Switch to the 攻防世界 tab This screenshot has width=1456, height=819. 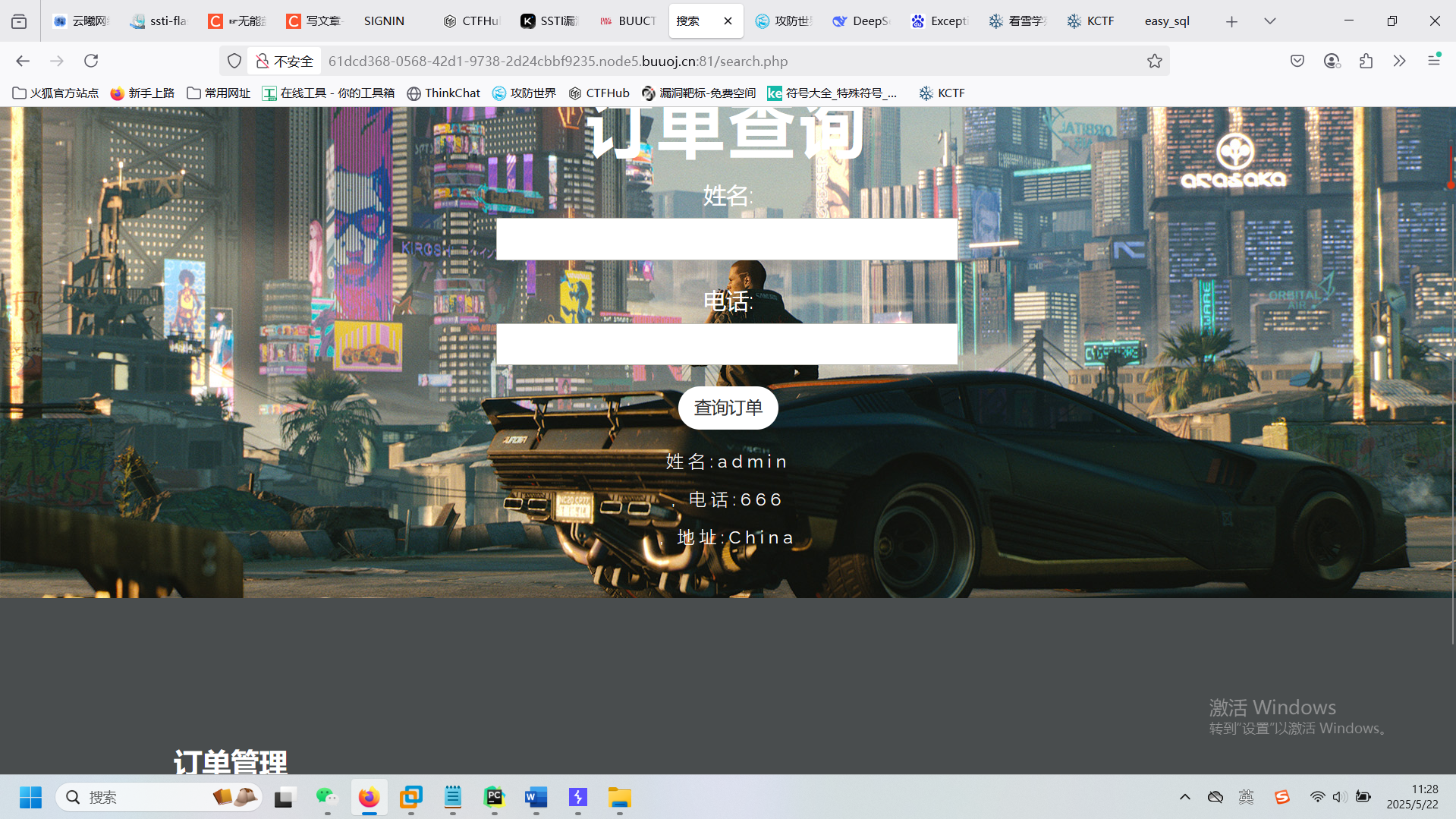[785, 21]
